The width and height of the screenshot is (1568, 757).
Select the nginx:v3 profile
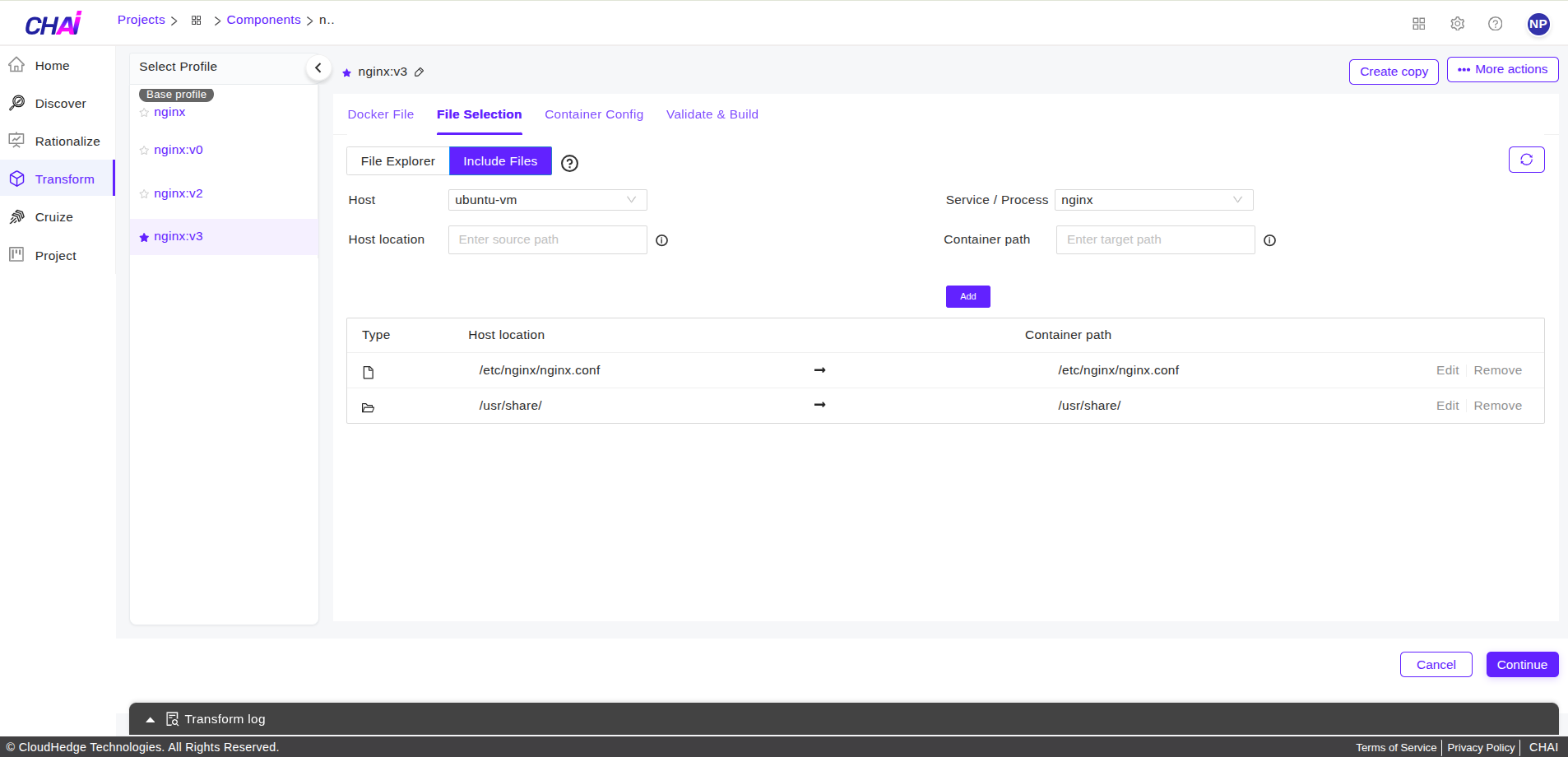pyautogui.click(x=179, y=236)
